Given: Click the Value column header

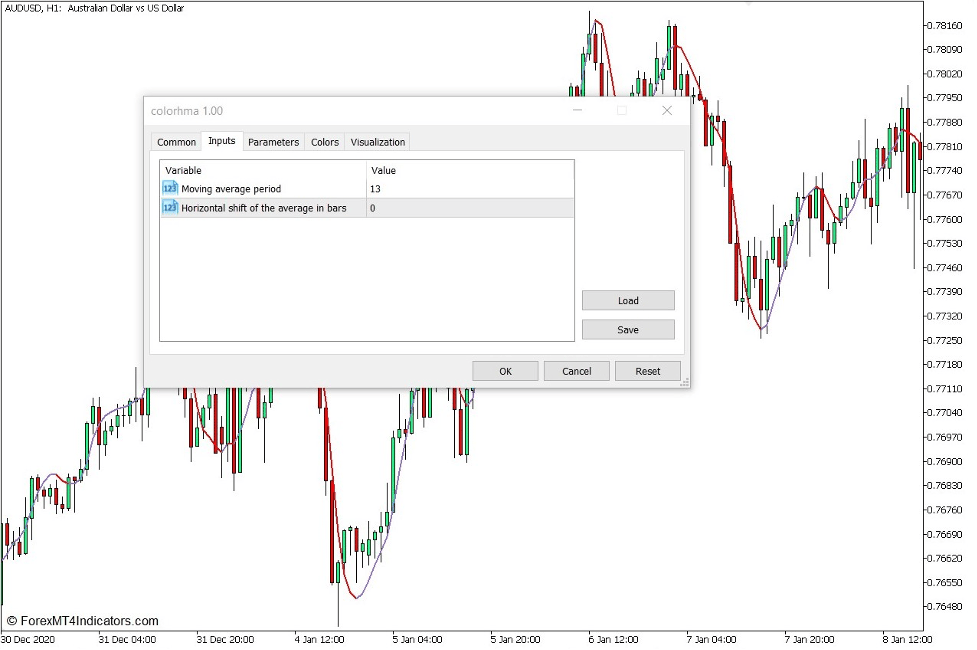Looking at the screenshot, I should [381, 169].
